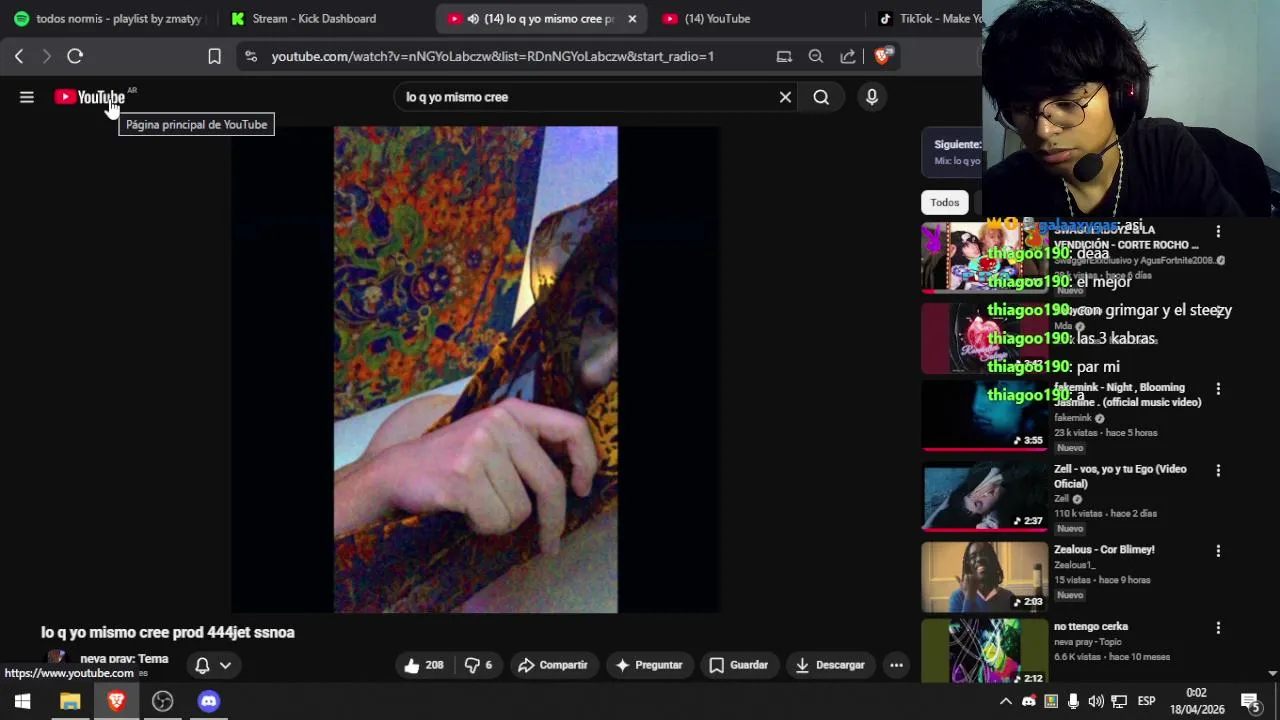
Task: Dislike the video with 6 dislikes
Action: click(478, 665)
